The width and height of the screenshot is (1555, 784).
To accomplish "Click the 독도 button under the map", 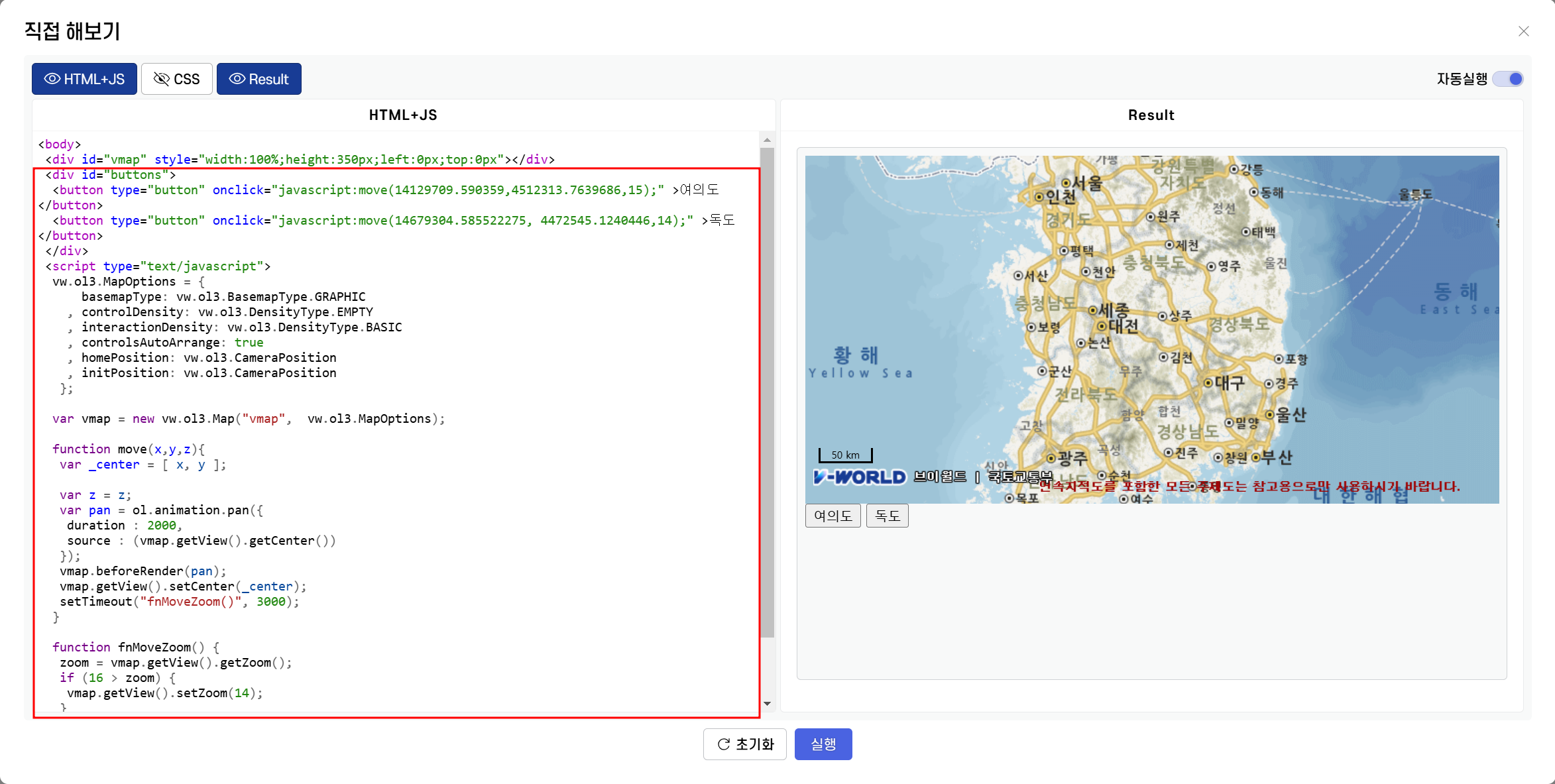I will 887,516.
